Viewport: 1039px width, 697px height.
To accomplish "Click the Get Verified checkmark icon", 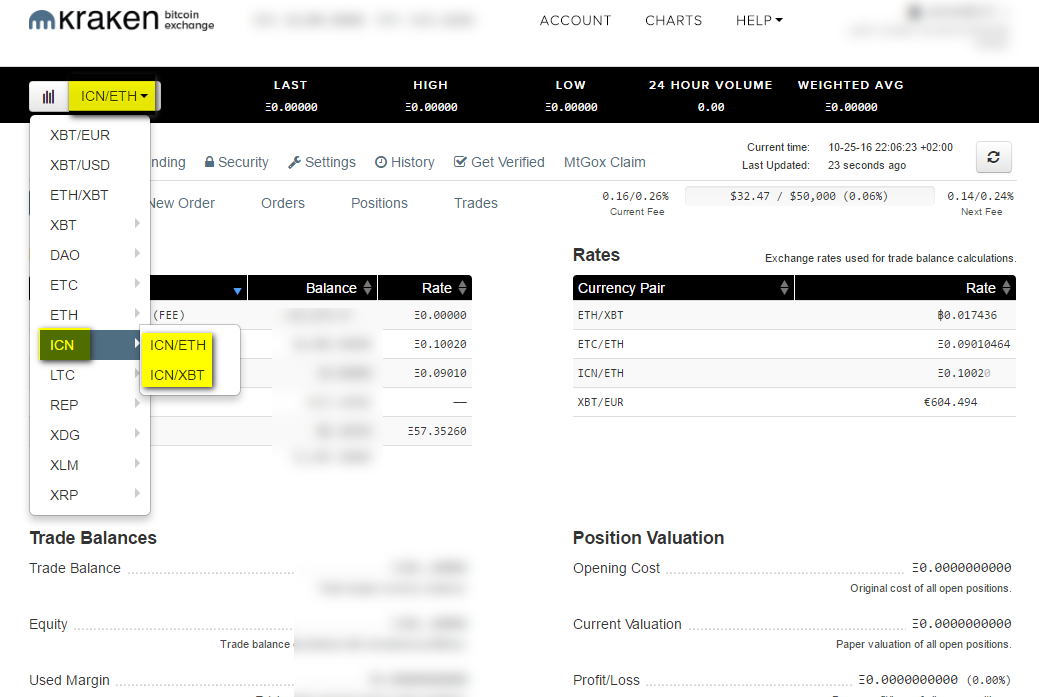I will coord(460,162).
